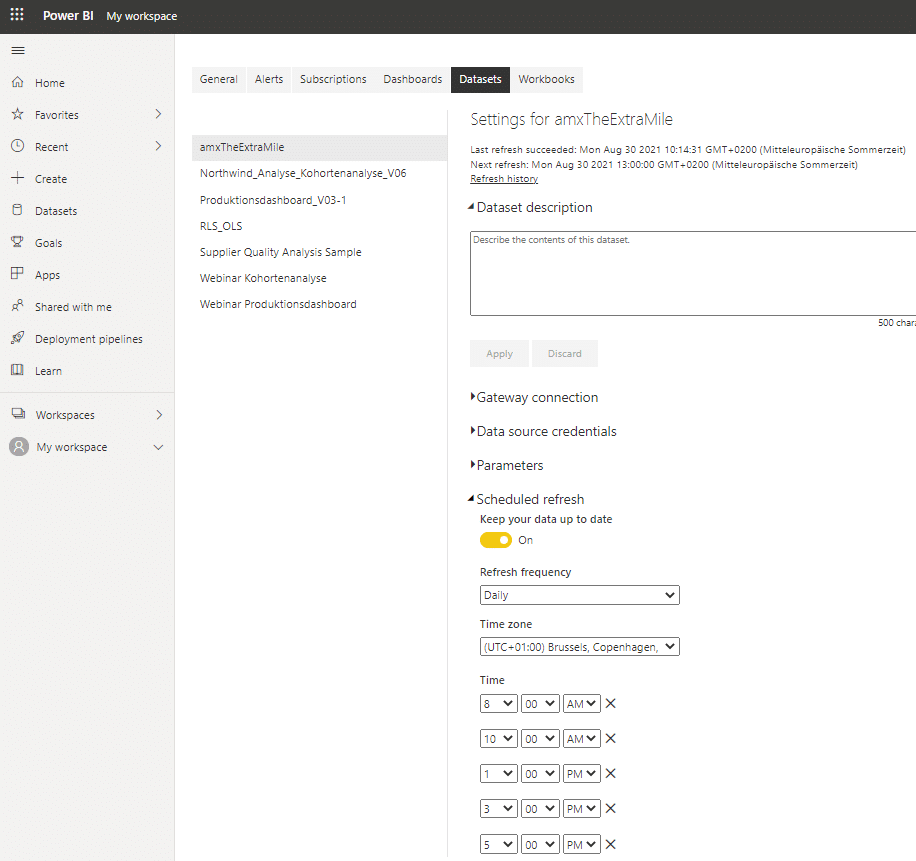This screenshot has height=861, width=916.
Task: Expand Favorites flyout chevron
Action: 158,114
